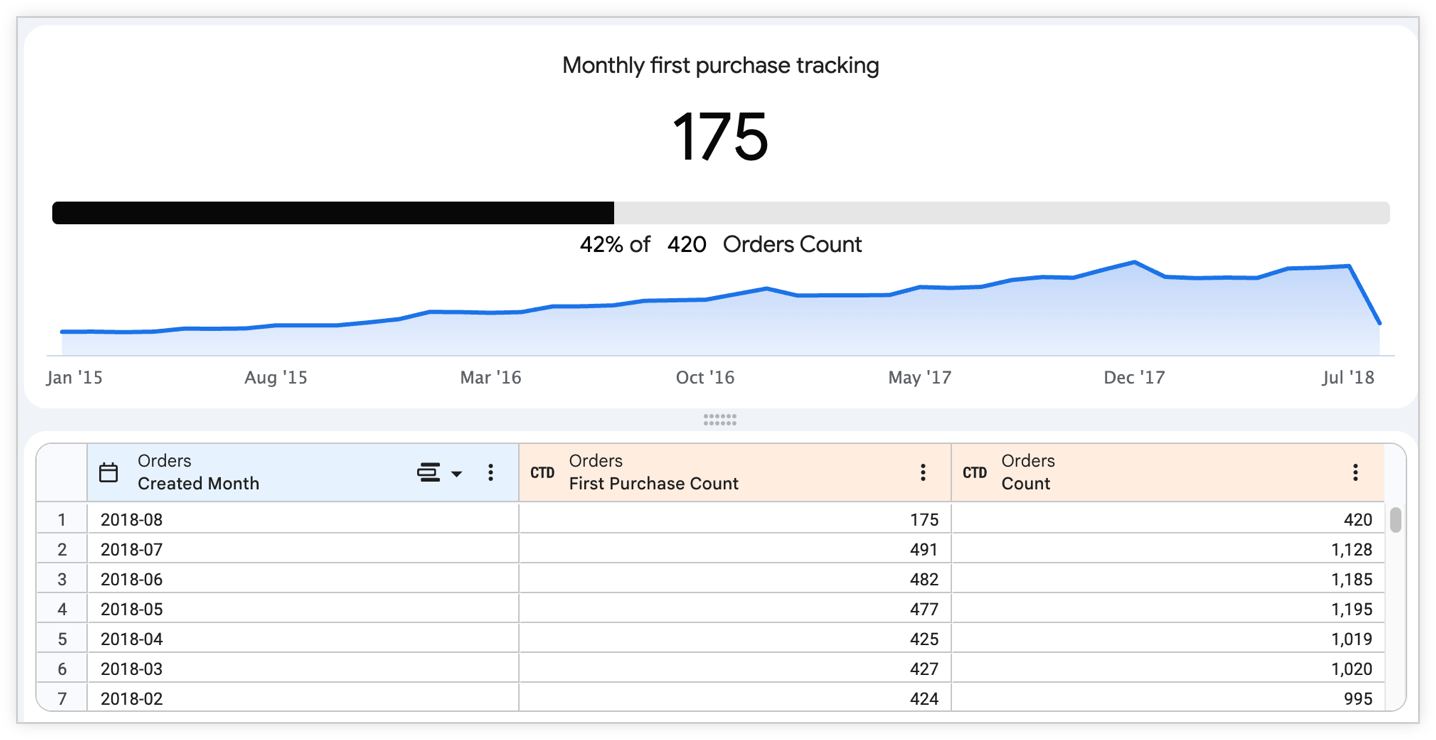
Task: Click the 1,019 orders count cell
Action: click(x=1168, y=639)
